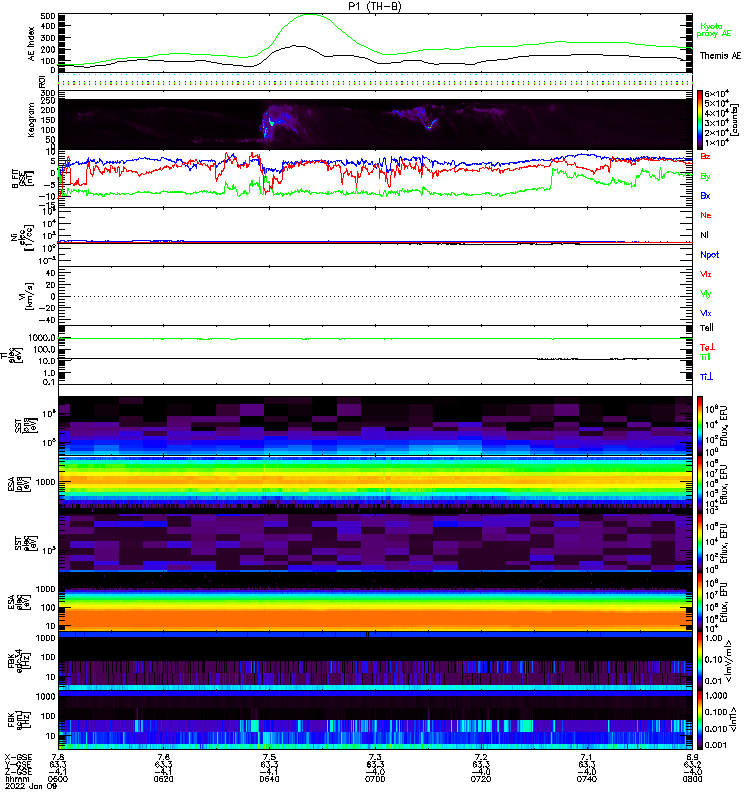
Task: Click the FBK nT color bar
Action: point(700,720)
